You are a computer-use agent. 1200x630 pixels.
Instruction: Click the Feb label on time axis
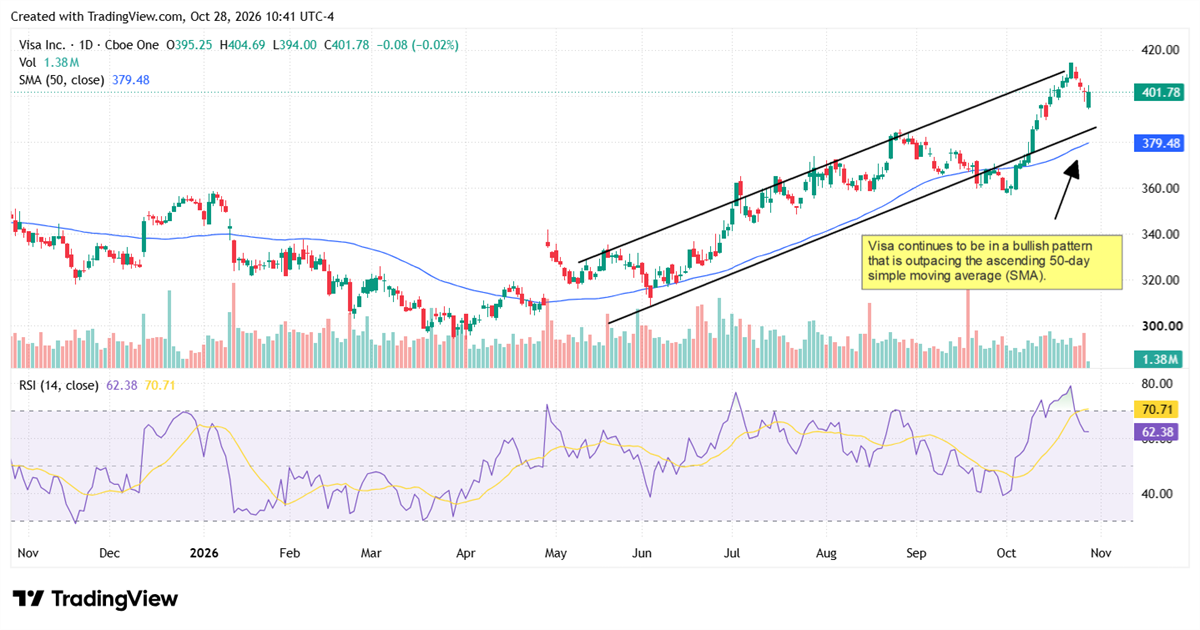tap(289, 552)
